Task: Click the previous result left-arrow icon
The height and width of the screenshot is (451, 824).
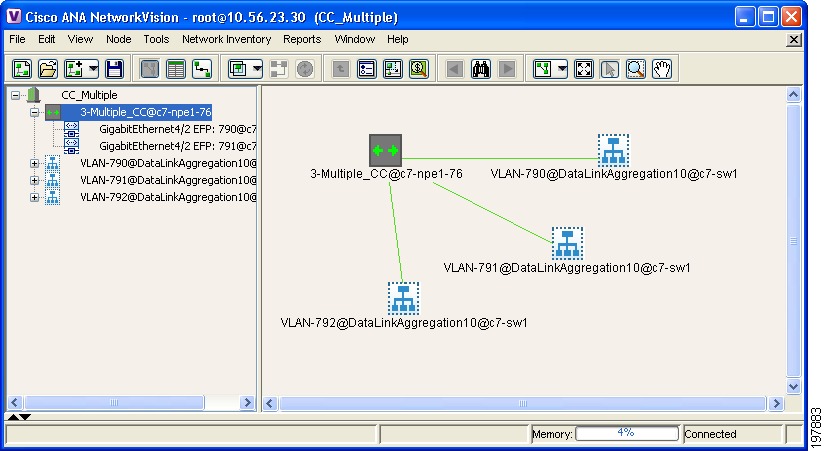Action: coord(455,69)
